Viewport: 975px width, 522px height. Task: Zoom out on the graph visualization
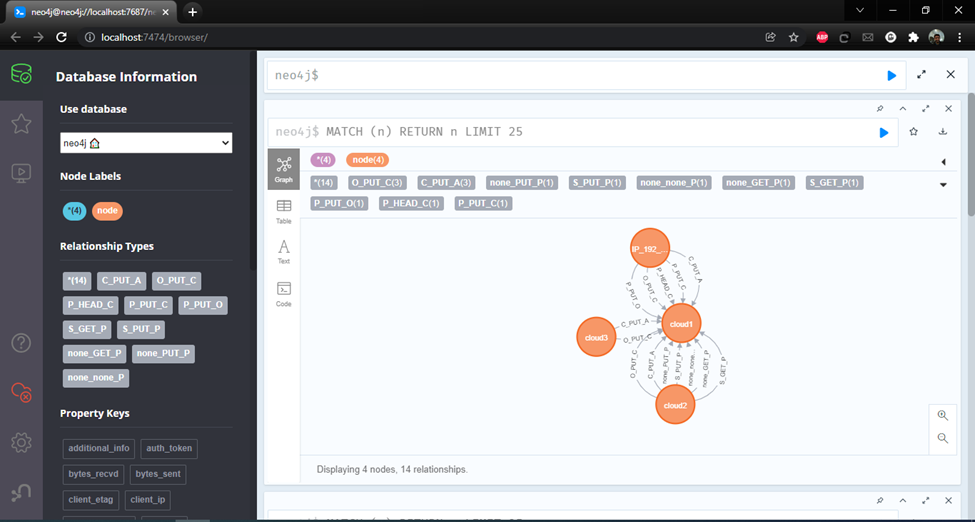click(x=943, y=438)
